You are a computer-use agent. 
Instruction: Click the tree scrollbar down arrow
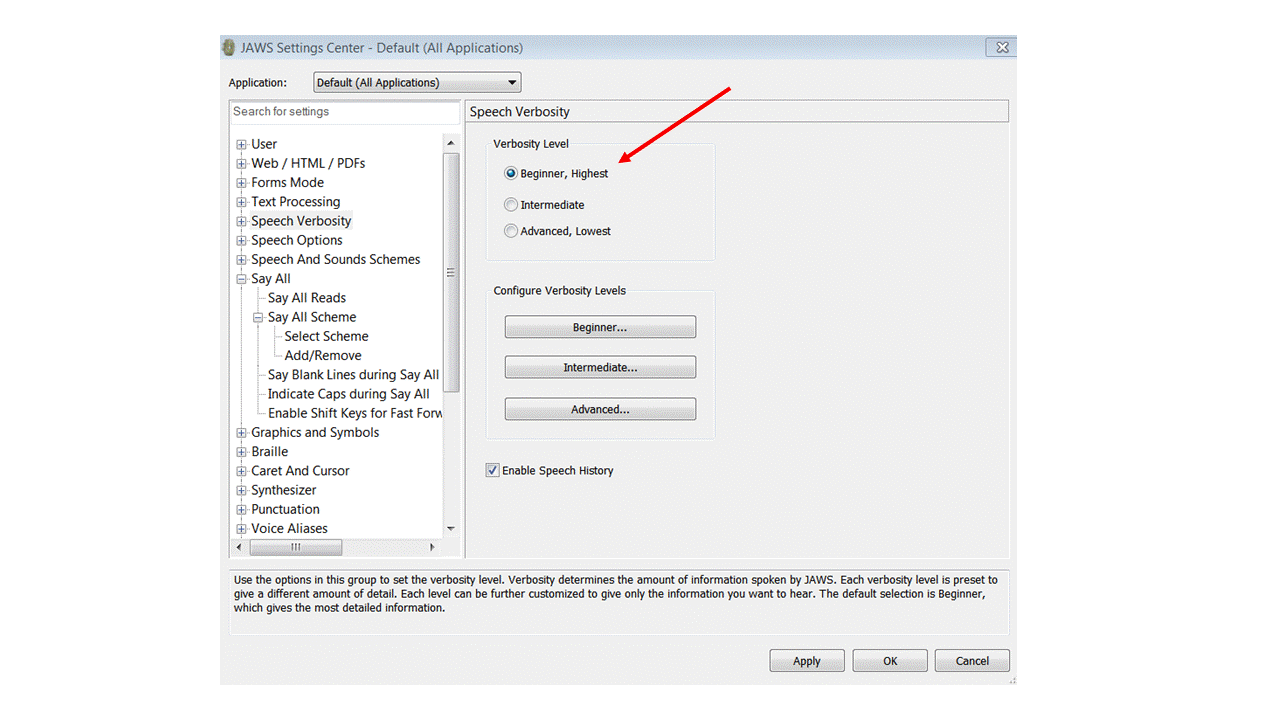451,529
